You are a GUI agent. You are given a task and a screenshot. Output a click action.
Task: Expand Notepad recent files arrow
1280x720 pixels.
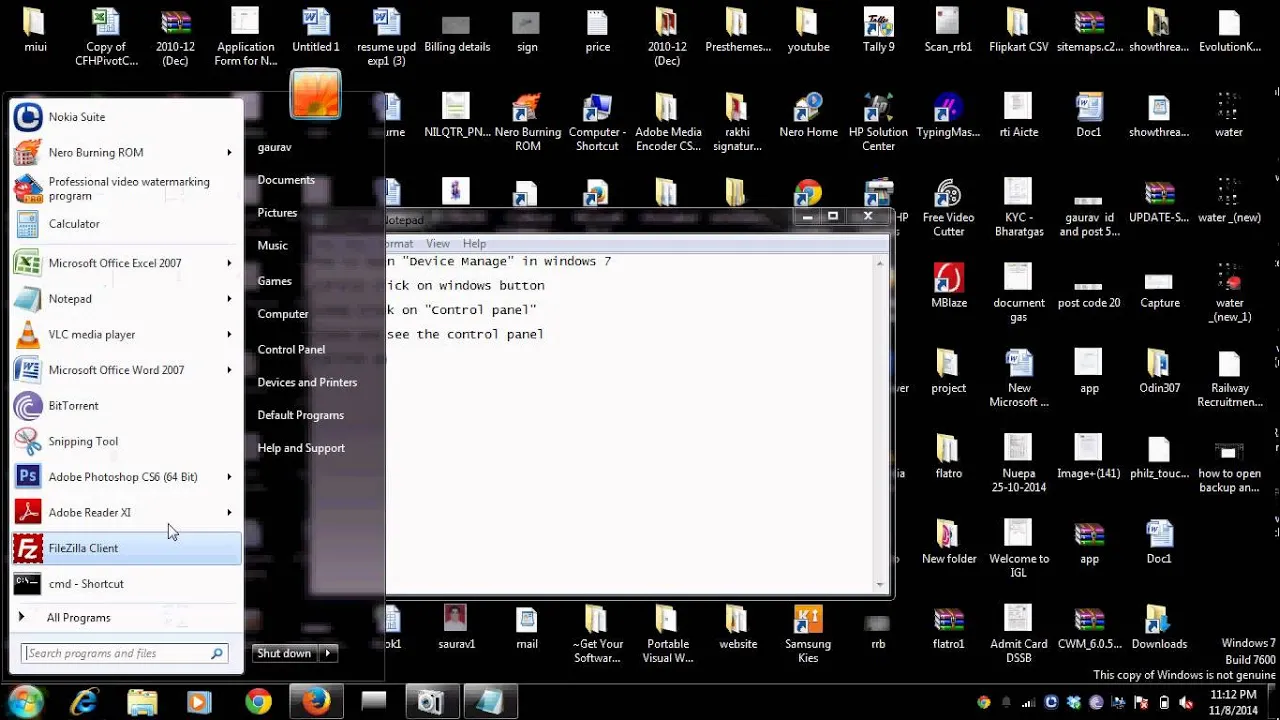tap(229, 299)
